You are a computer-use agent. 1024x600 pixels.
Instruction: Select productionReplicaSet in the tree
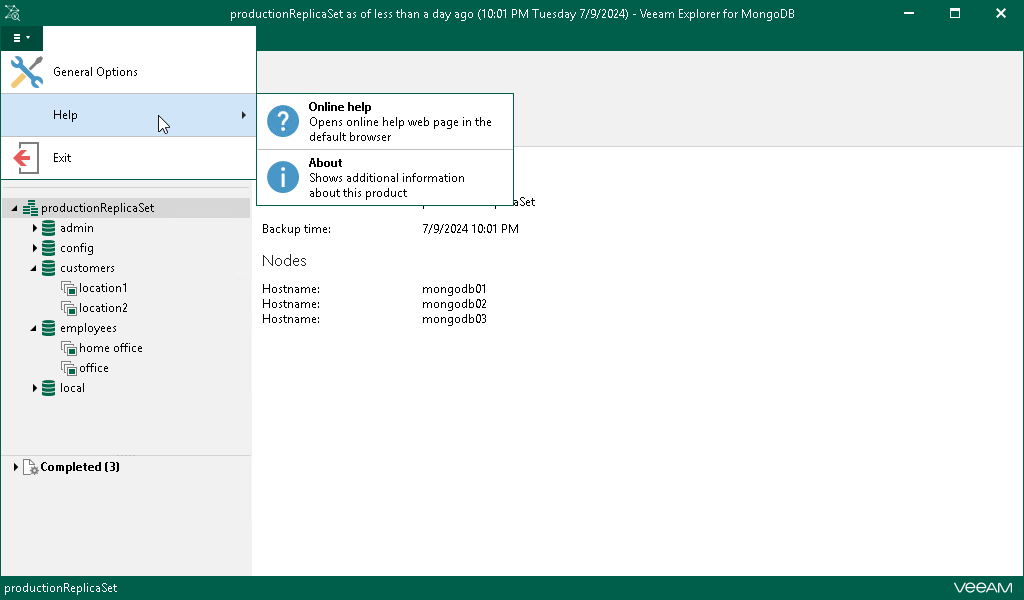click(x=97, y=208)
